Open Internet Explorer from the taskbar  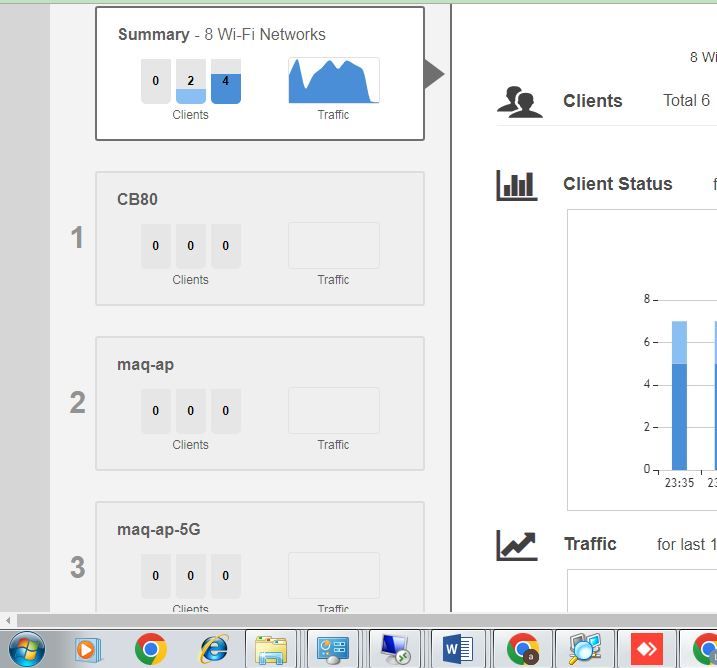pyautogui.click(x=213, y=650)
